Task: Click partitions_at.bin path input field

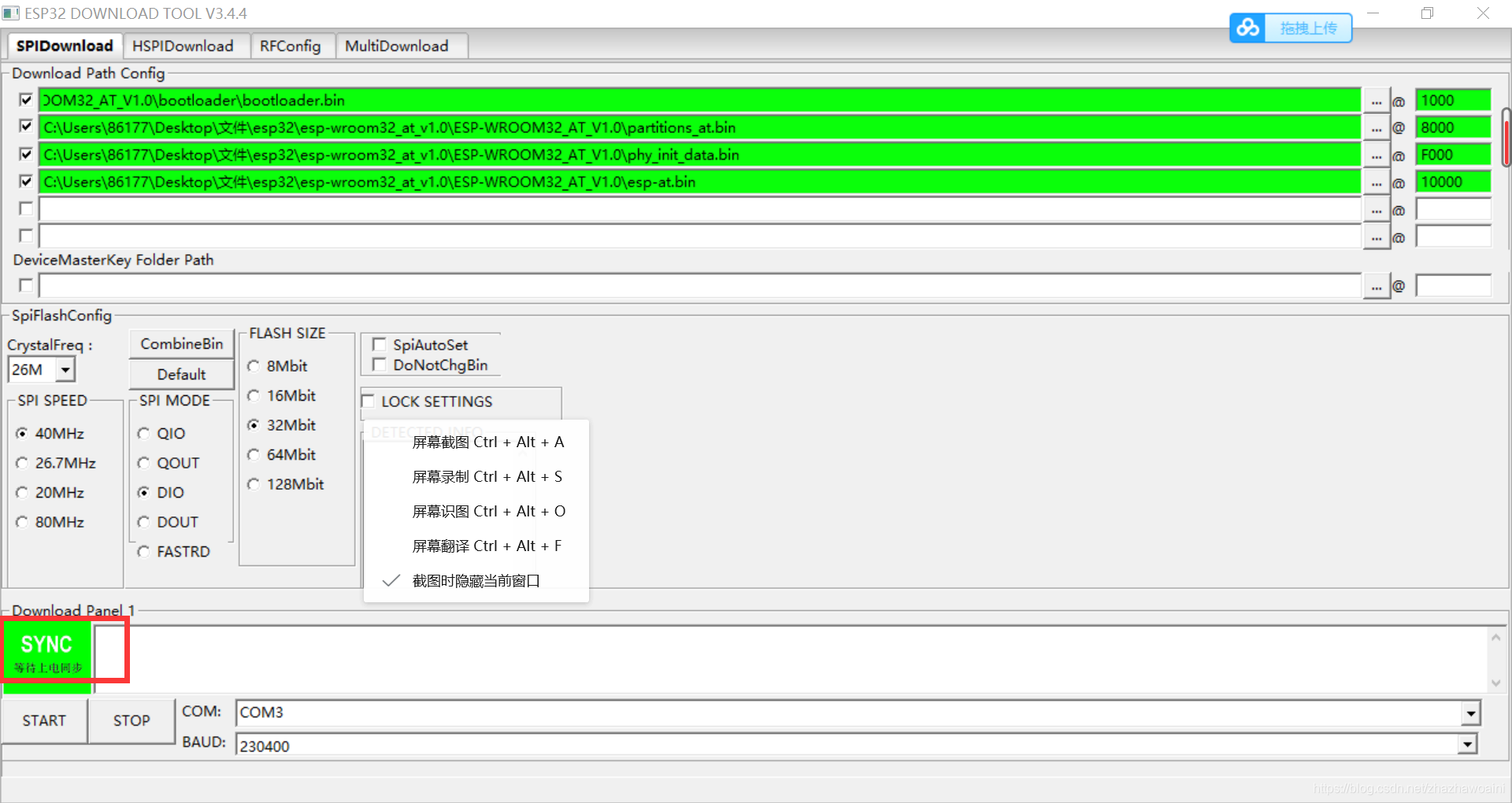Action: [700, 128]
